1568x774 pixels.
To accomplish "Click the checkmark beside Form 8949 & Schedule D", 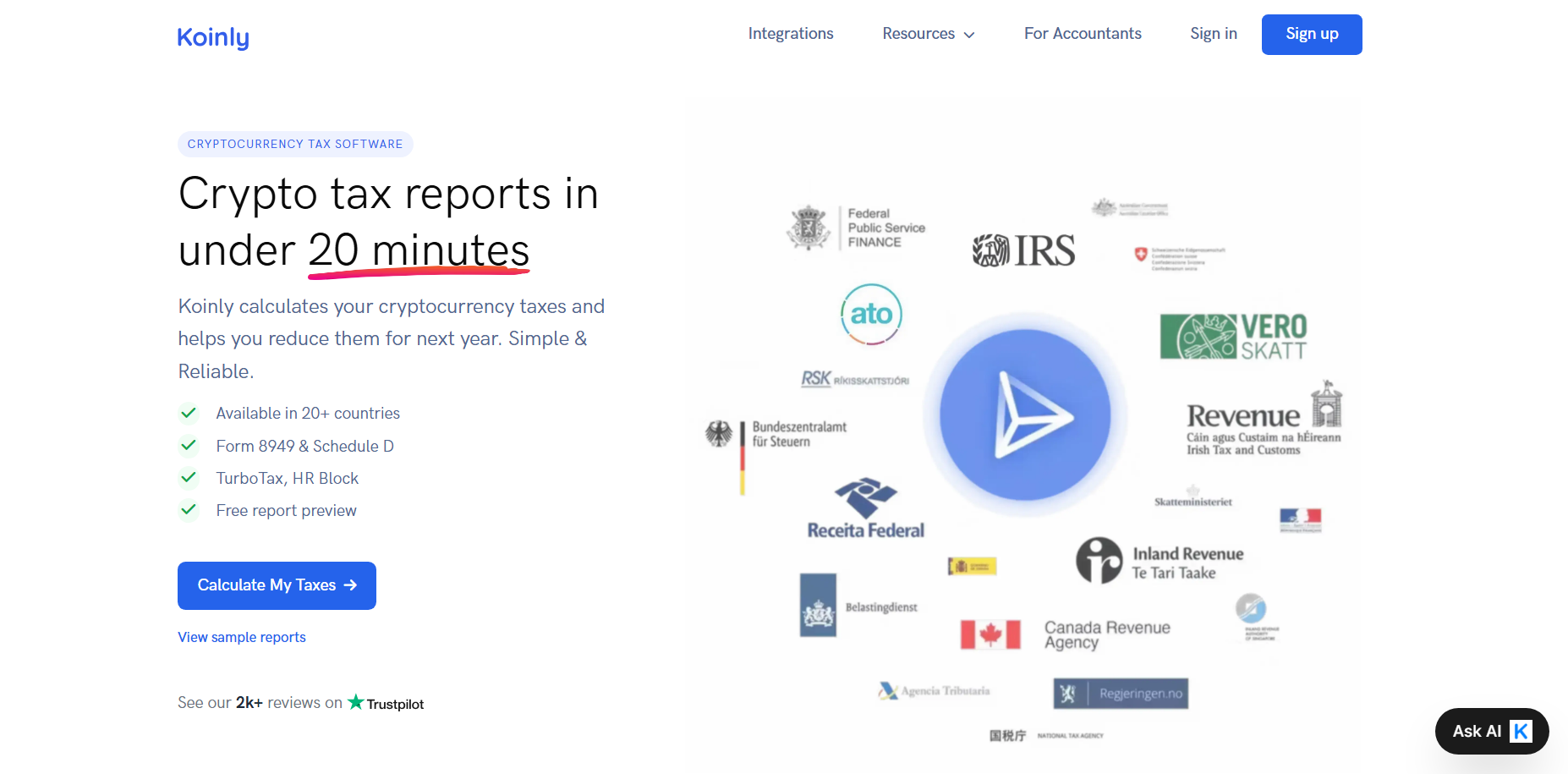I will coord(189,445).
